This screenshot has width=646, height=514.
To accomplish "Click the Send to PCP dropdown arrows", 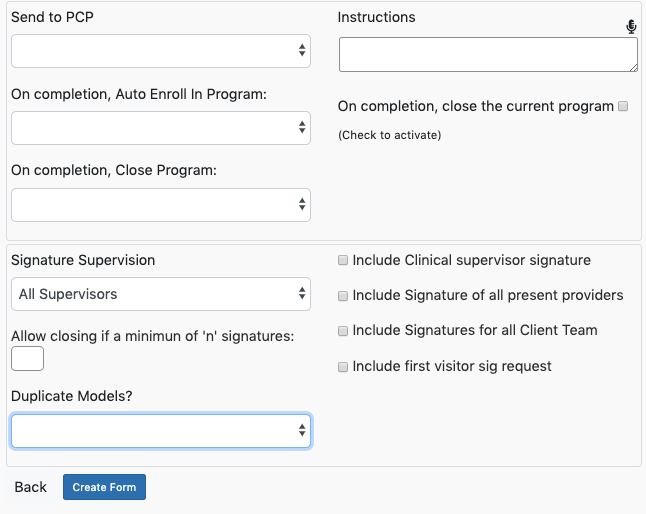I will (302, 50).
